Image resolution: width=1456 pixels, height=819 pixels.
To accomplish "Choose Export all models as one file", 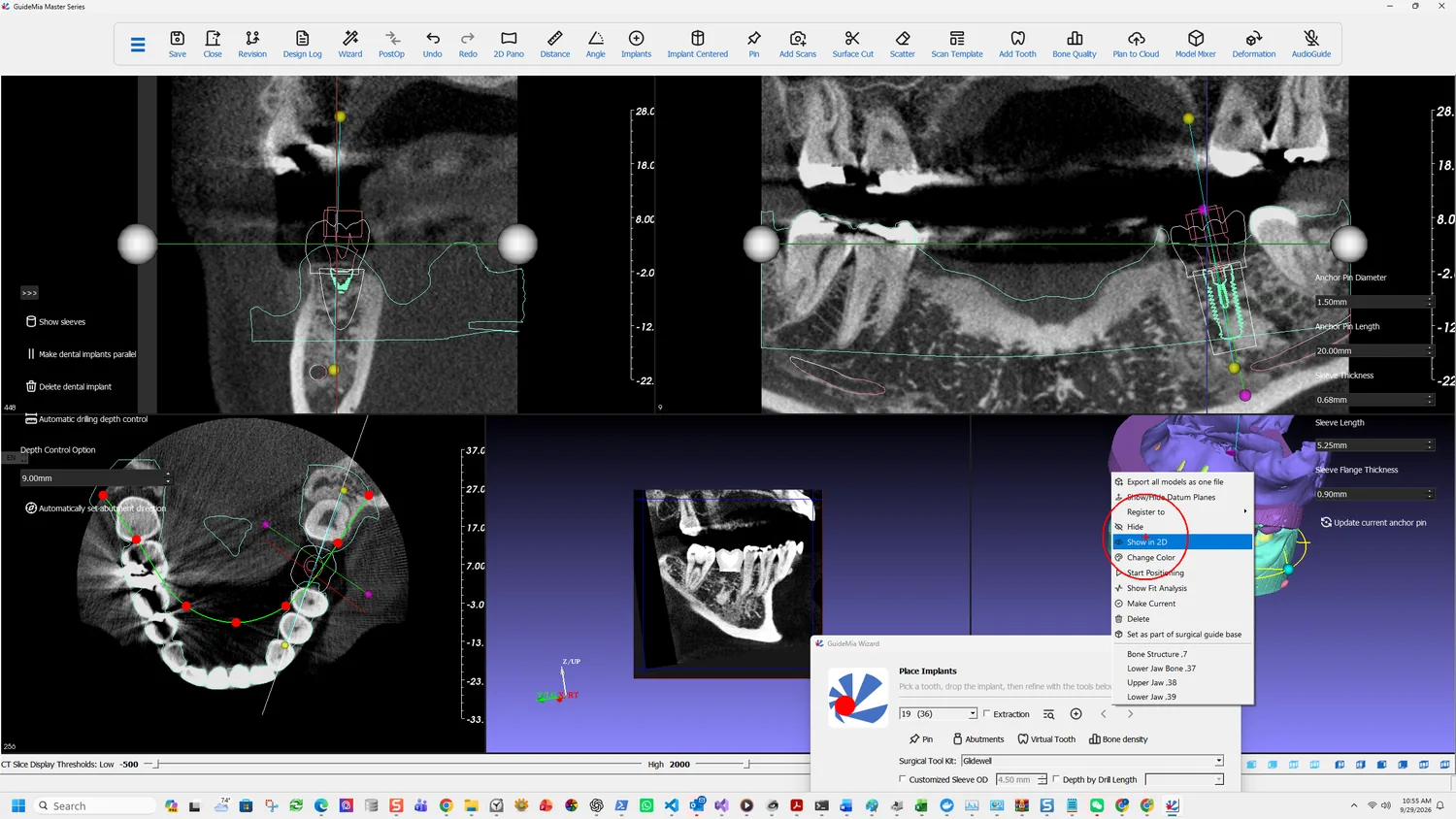I will click(1182, 482).
